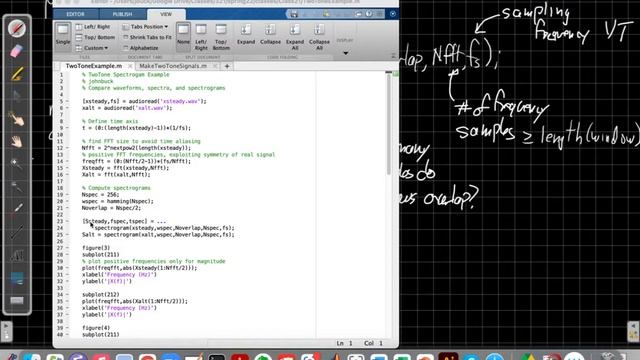Image resolution: width=640 pixels, height=360 pixels.
Task: Switch to the EDITOR ribbon tab
Action: 76,14
